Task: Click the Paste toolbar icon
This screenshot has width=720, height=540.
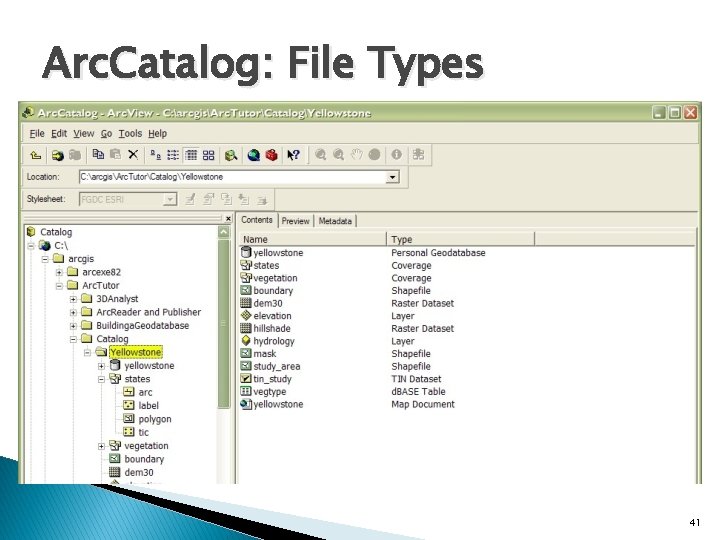Action: (x=116, y=155)
